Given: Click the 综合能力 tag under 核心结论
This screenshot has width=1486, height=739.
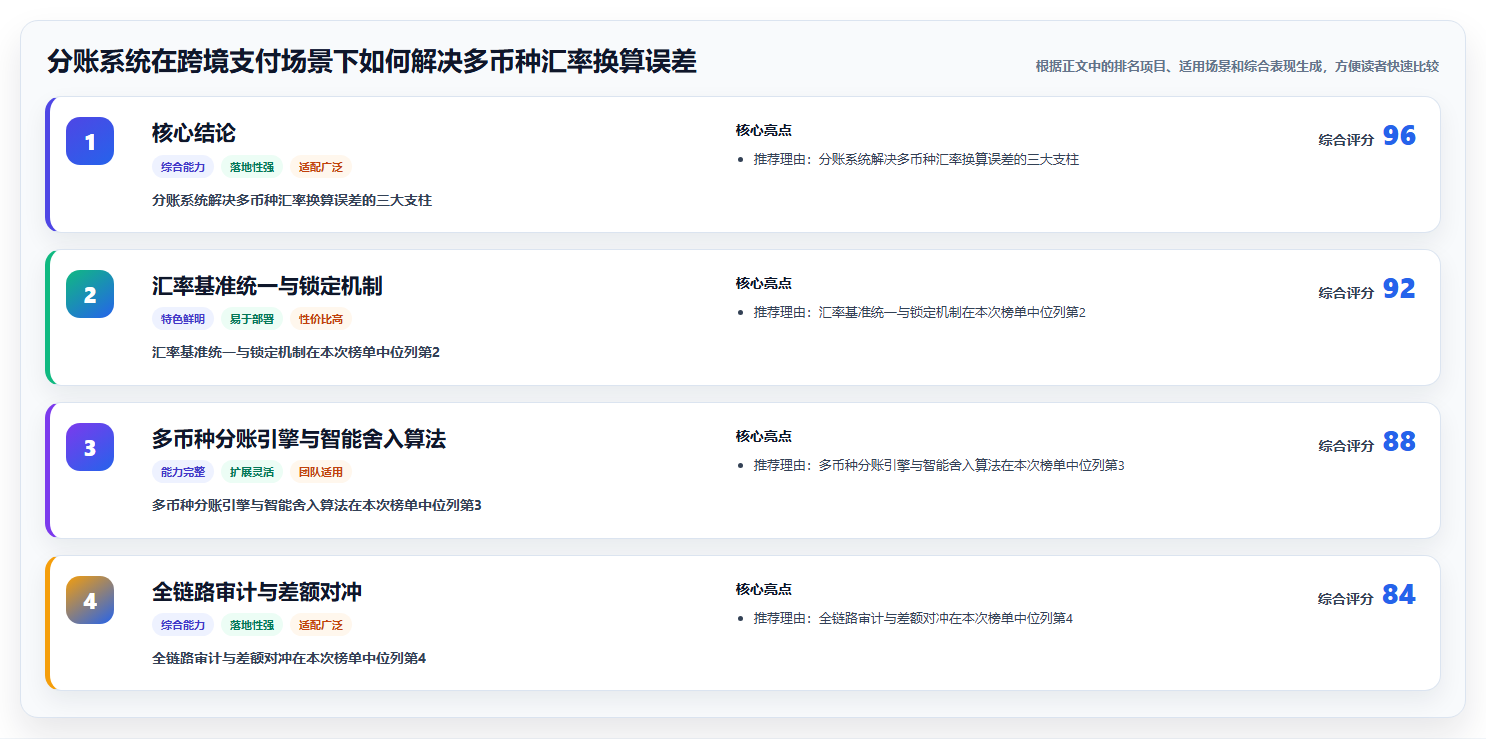Looking at the screenshot, I should (x=183, y=167).
